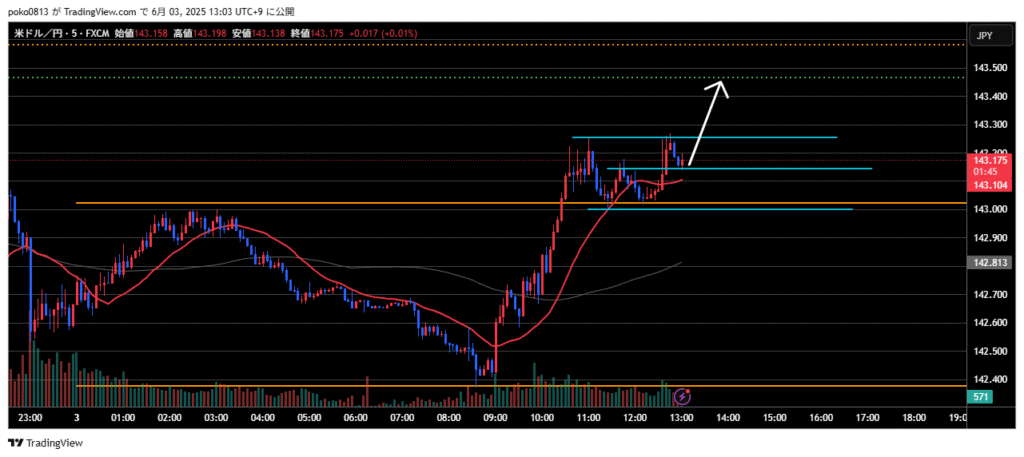
Task: Click the purple lightning event icon
Action: click(x=683, y=396)
